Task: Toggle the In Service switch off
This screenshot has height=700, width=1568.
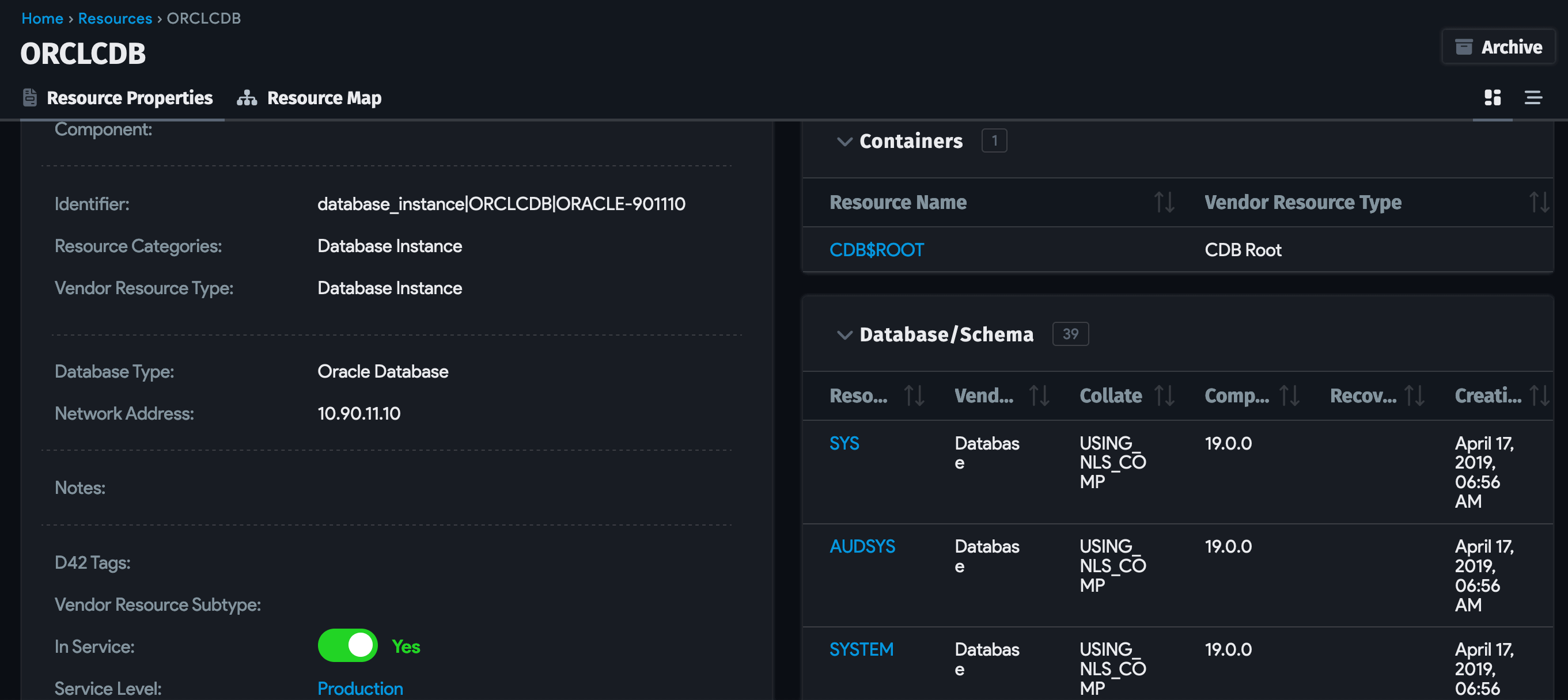Action: tap(347, 646)
